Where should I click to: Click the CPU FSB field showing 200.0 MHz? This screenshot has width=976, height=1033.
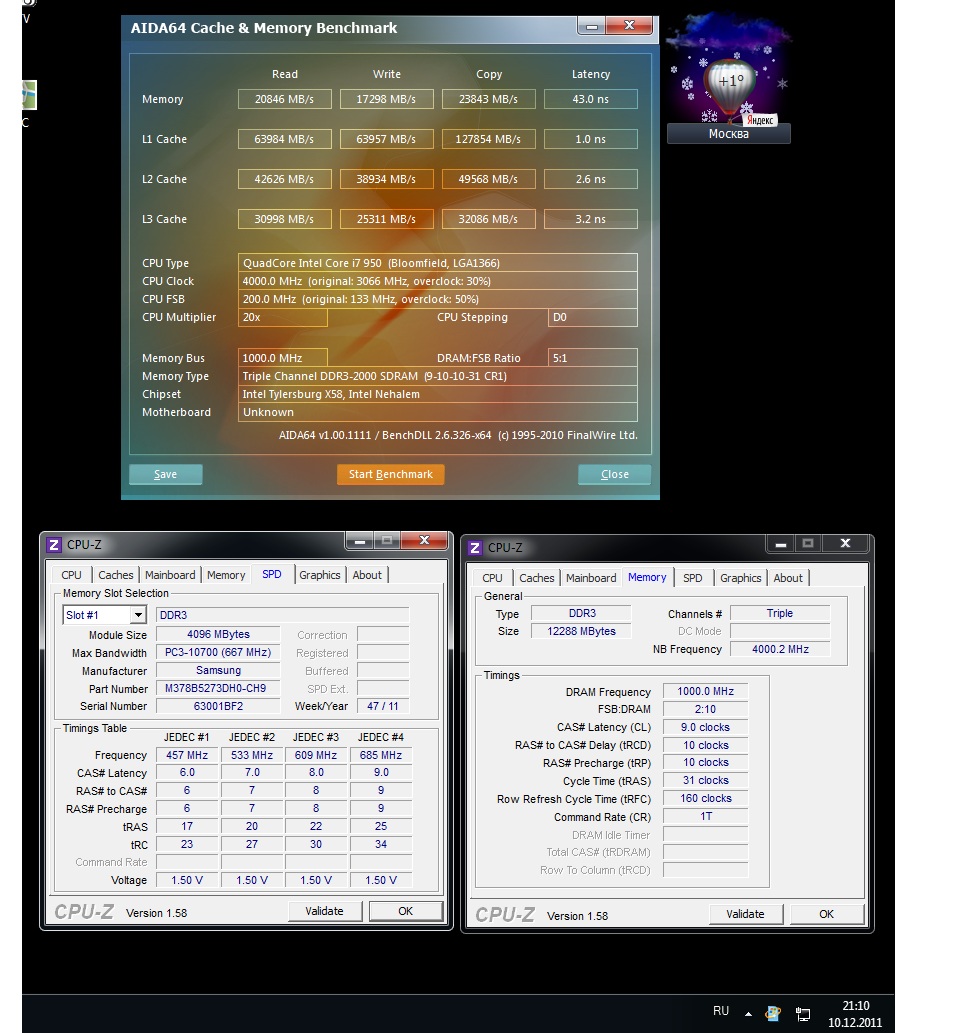point(438,299)
